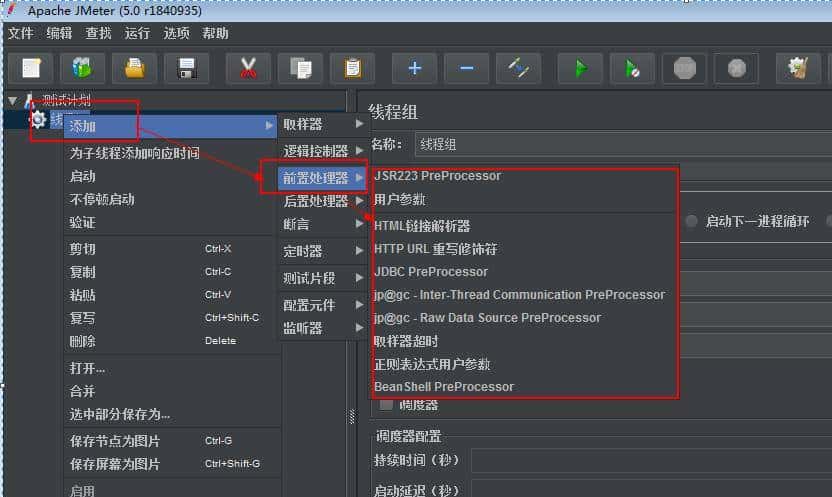Click the 名称 input field
This screenshot has width=832, height=497.
623,144
